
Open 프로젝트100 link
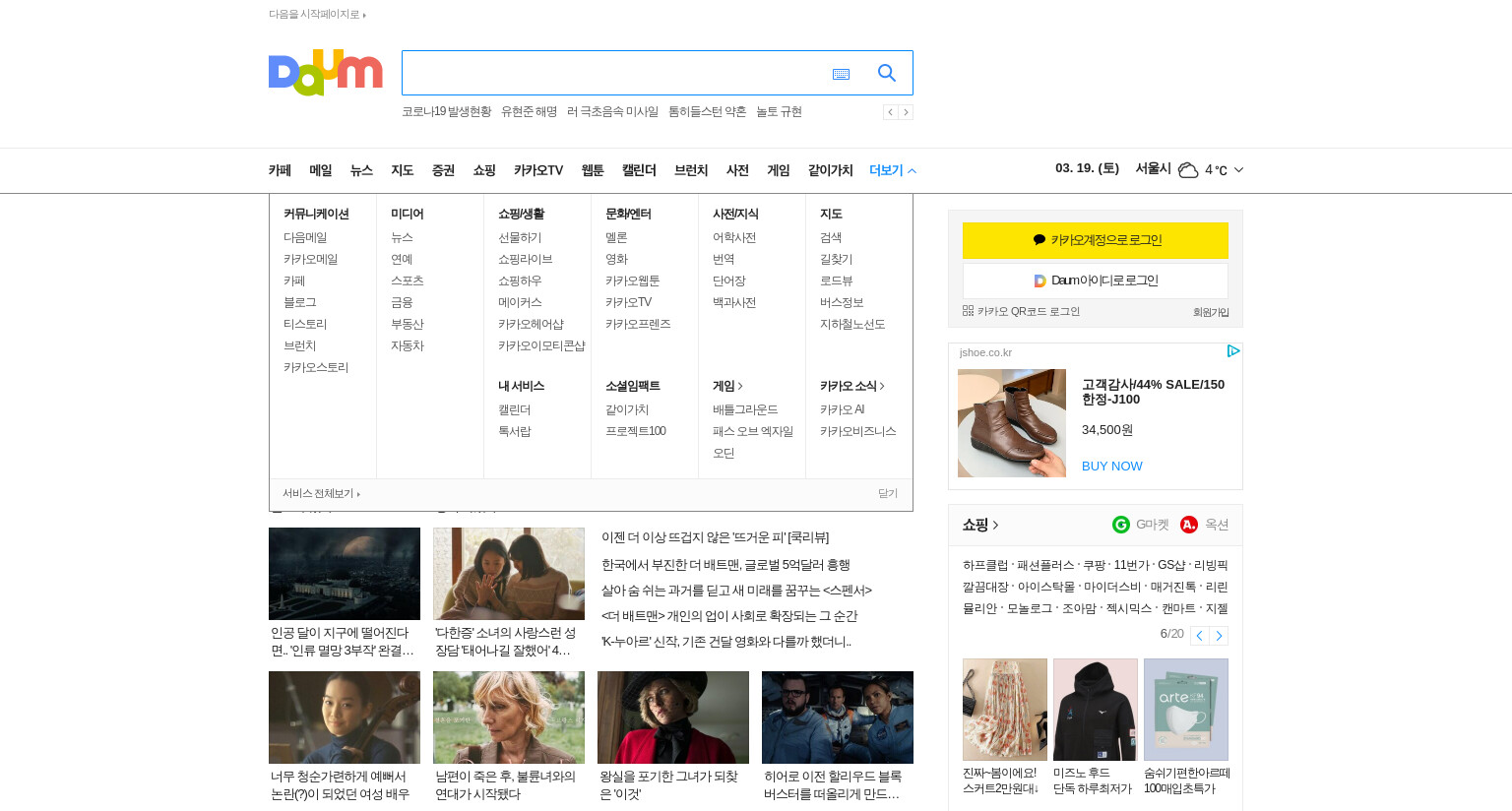pyautogui.click(x=635, y=431)
